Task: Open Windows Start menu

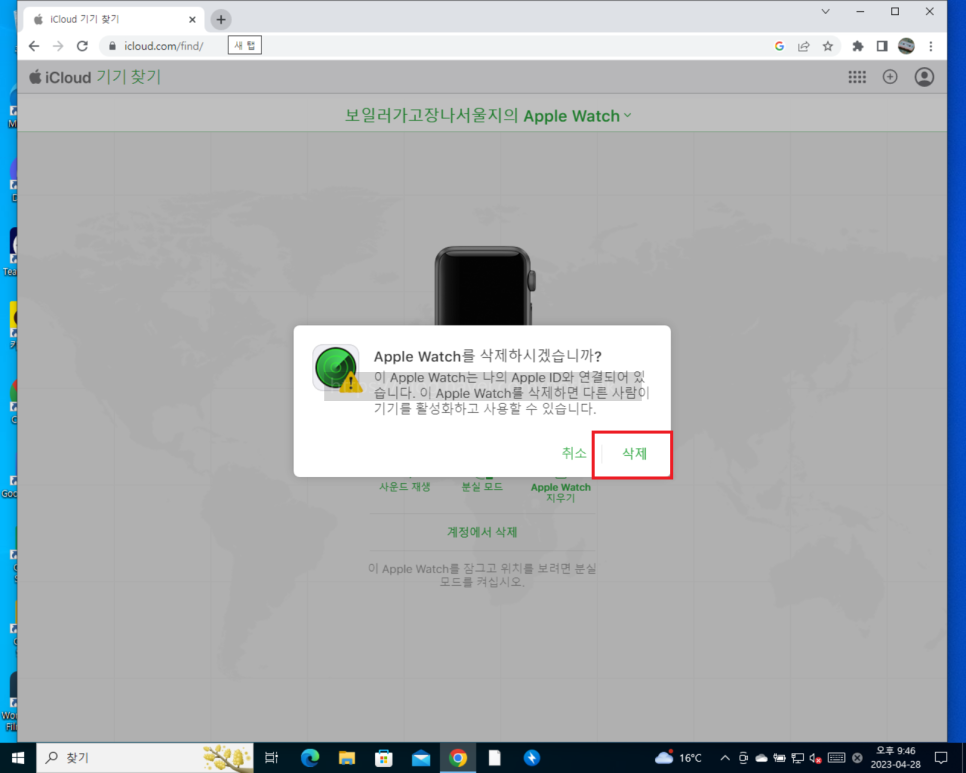Action: (x=17, y=758)
